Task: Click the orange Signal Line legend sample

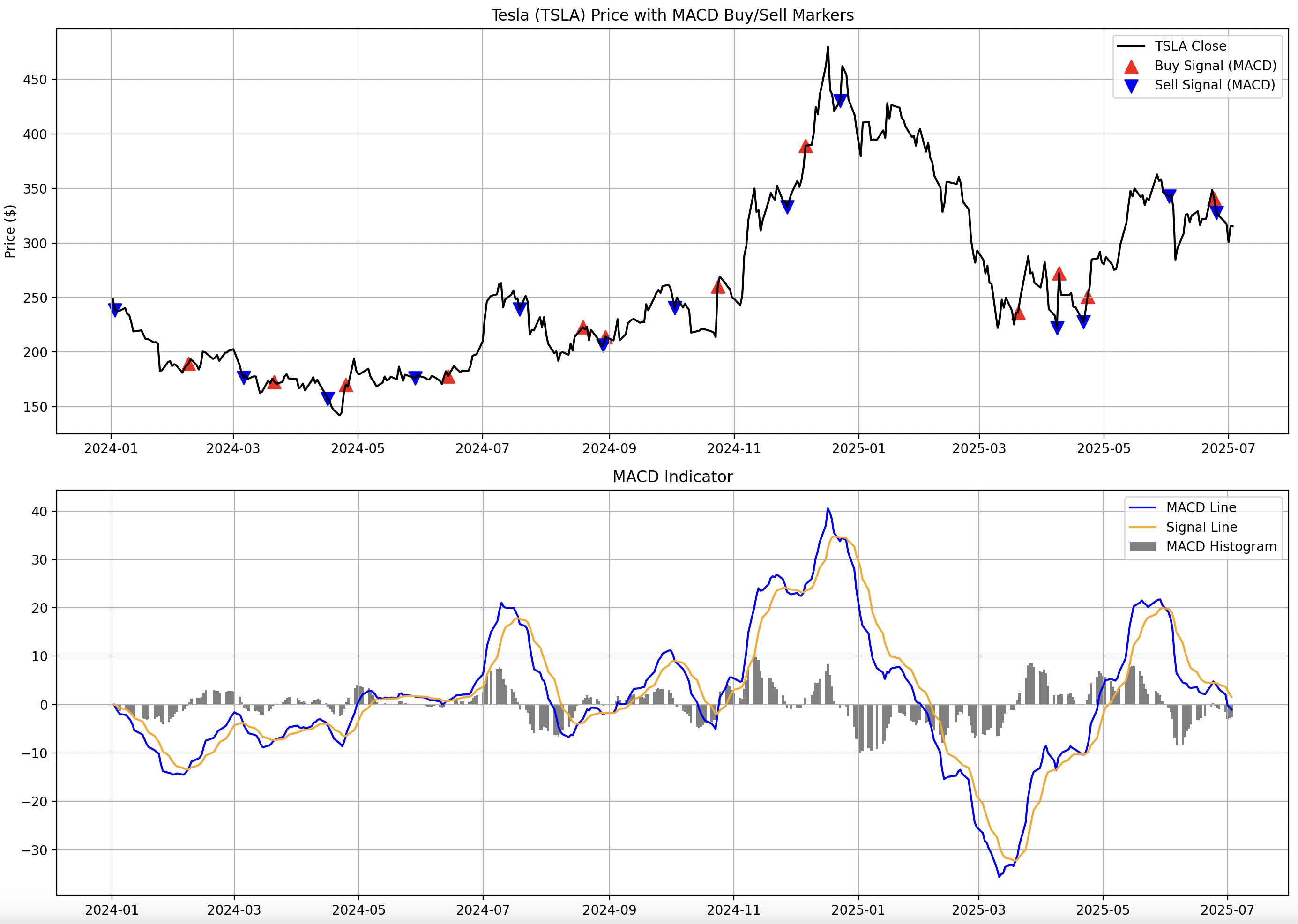Action: (1142, 527)
